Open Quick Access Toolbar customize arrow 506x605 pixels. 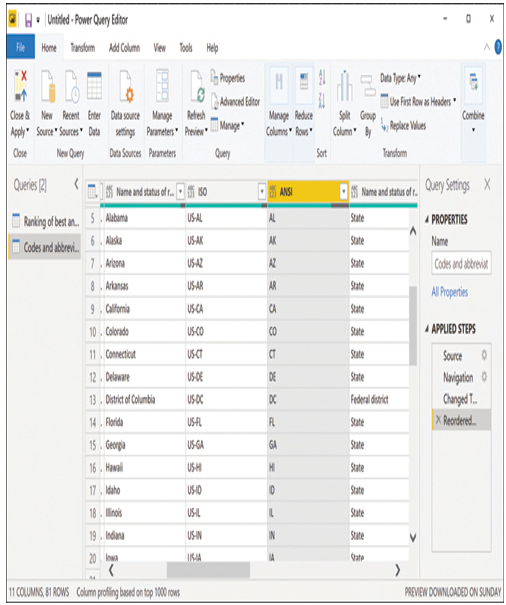(x=38, y=20)
